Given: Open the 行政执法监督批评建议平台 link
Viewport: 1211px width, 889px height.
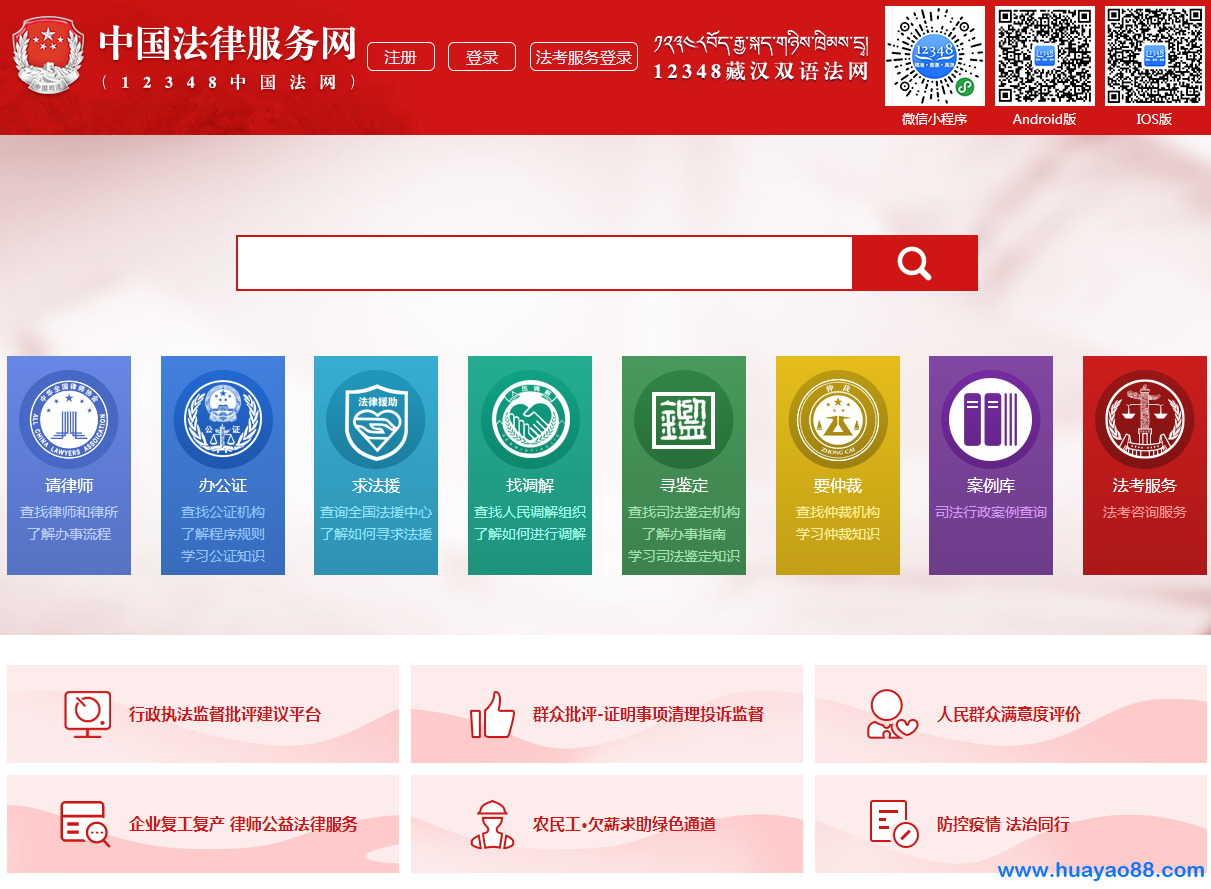Looking at the screenshot, I should pos(225,715).
